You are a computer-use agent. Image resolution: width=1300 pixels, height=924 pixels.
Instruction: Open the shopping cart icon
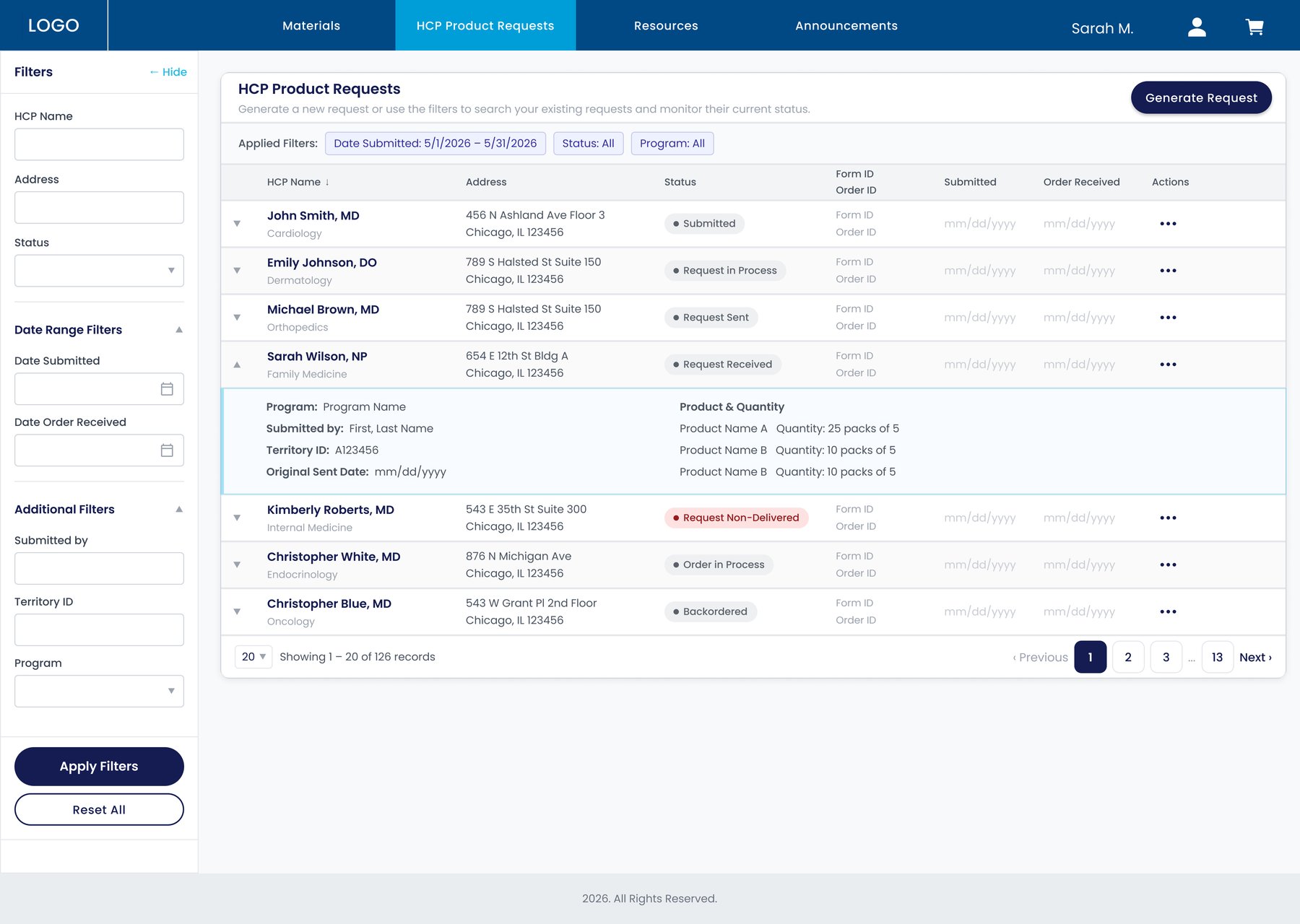click(1254, 27)
